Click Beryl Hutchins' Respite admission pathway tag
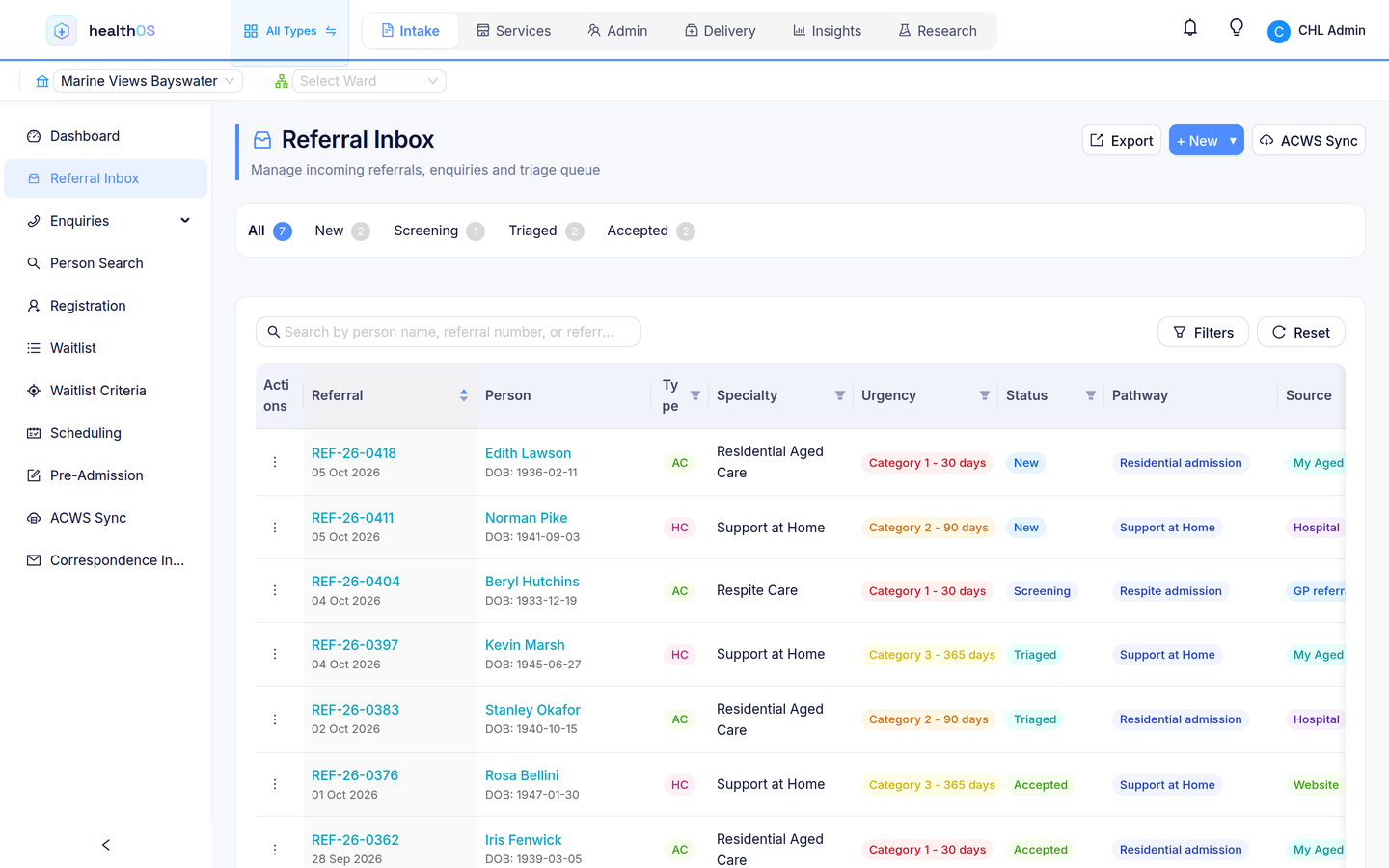 coord(1170,591)
